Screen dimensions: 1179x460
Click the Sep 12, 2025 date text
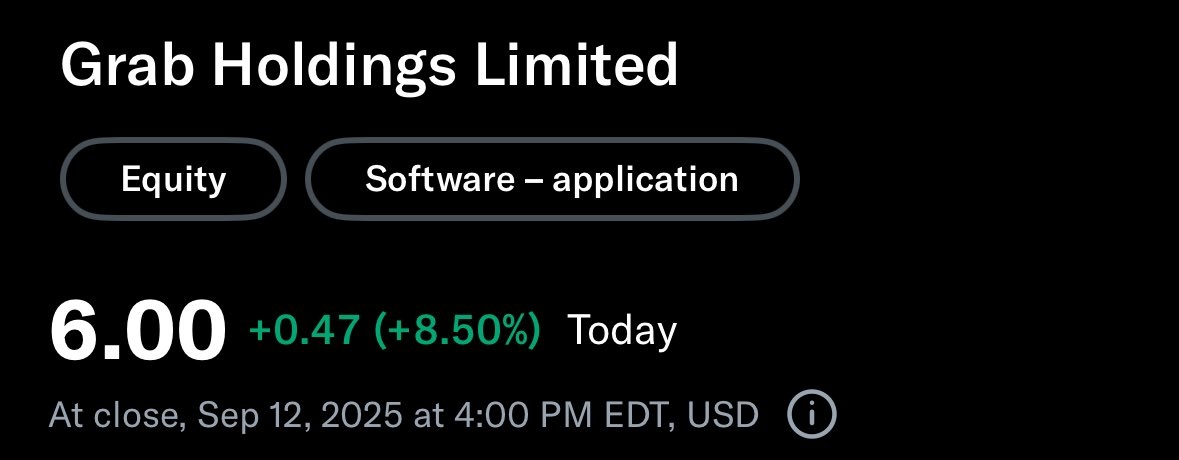(x=300, y=416)
